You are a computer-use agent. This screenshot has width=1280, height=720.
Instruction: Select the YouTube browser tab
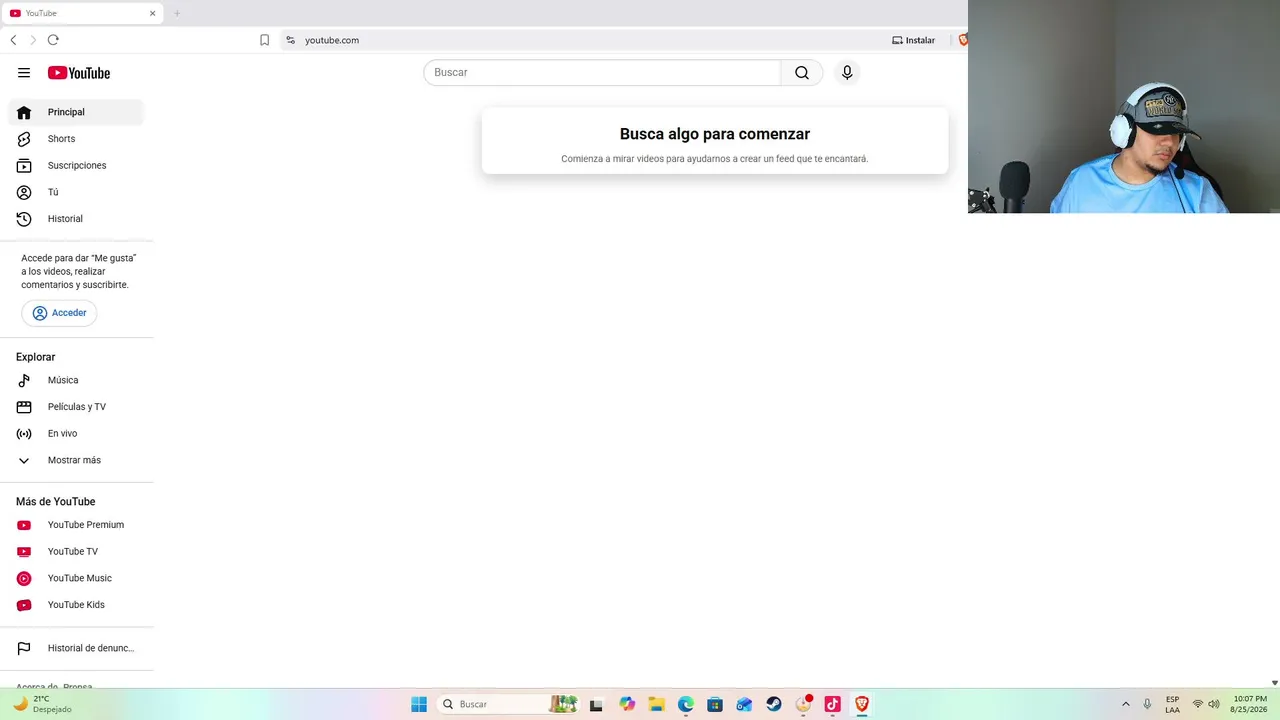coord(82,13)
